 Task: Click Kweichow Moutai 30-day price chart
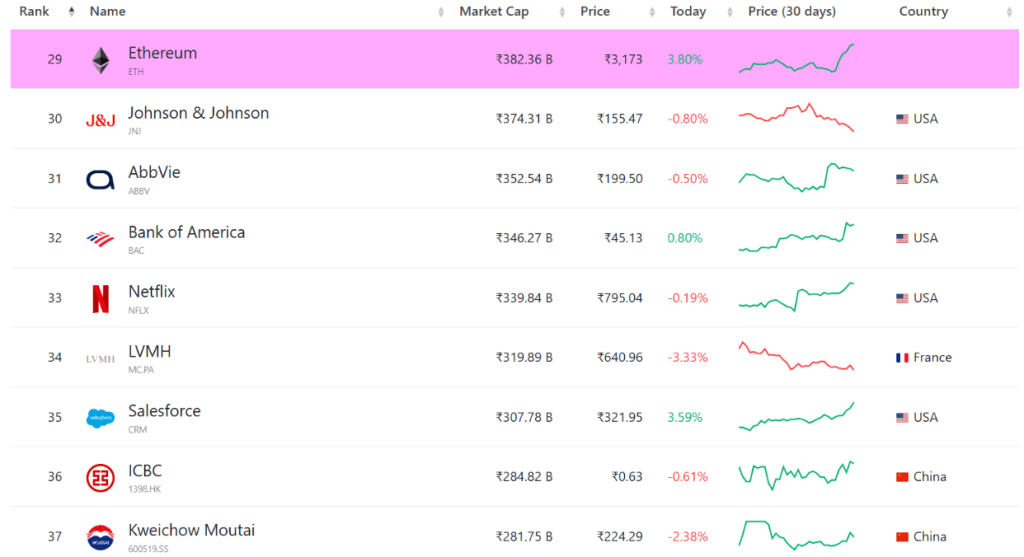[796, 535]
